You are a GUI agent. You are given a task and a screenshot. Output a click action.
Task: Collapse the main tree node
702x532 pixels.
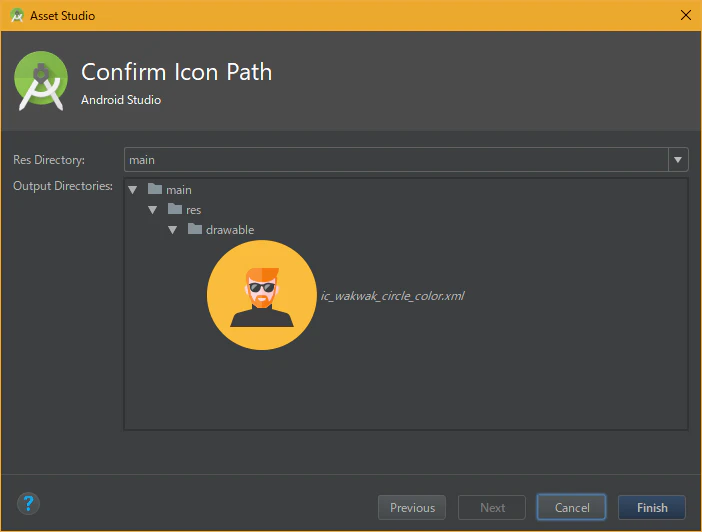[x=133, y=190]
